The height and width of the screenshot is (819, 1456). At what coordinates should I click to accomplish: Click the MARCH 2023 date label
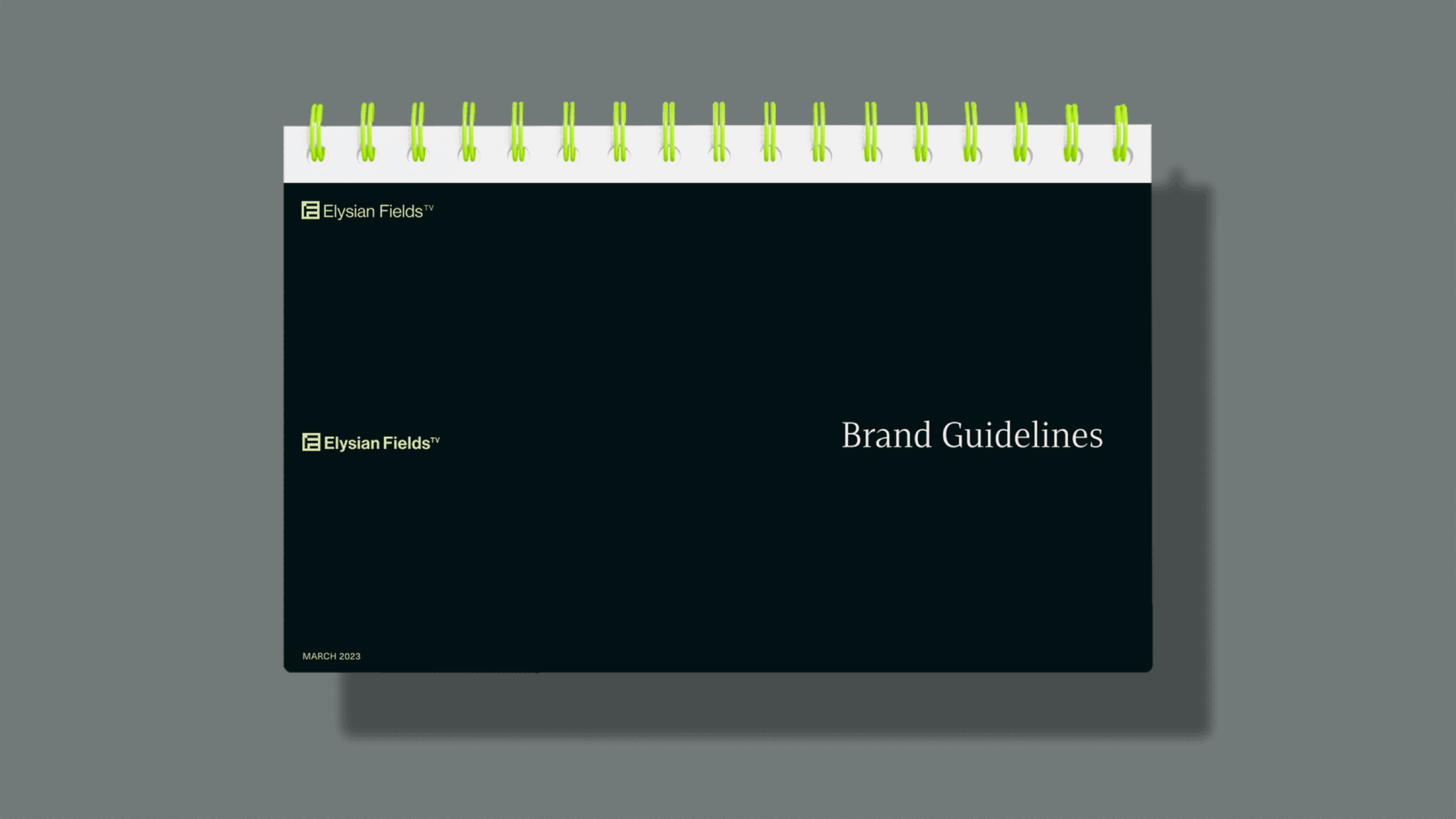[331, 656]
